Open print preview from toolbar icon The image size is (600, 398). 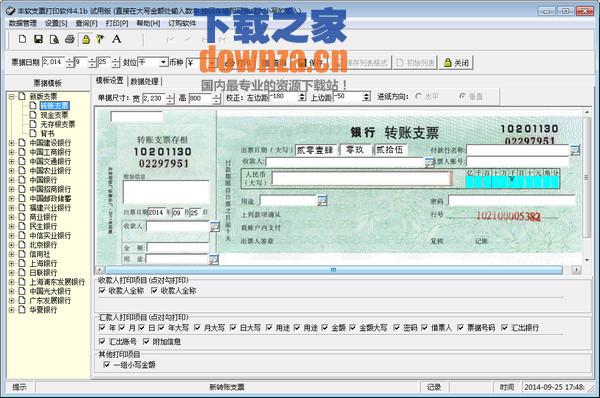click(54, 39)
